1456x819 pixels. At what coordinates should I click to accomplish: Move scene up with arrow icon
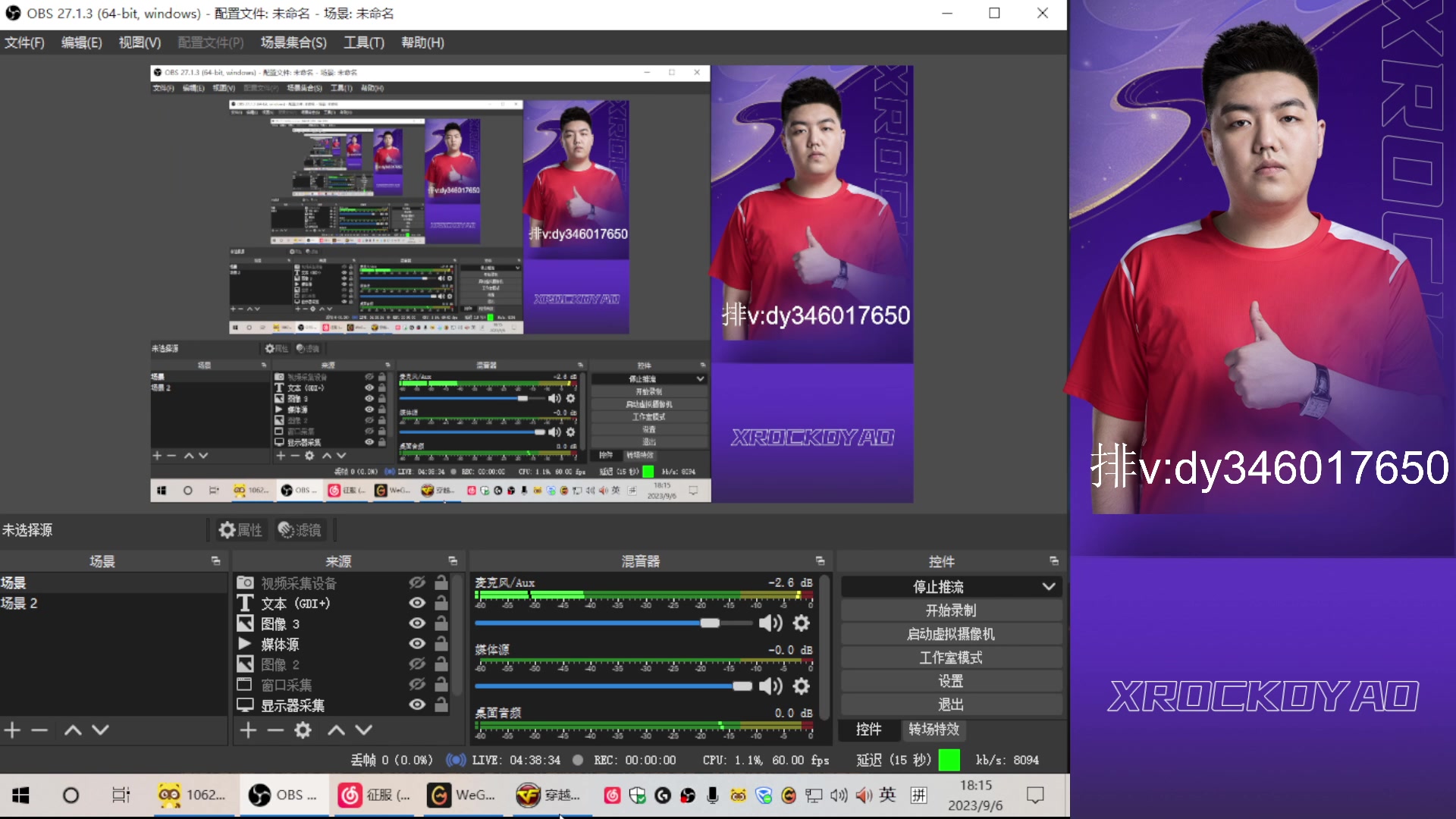point(73,730)
